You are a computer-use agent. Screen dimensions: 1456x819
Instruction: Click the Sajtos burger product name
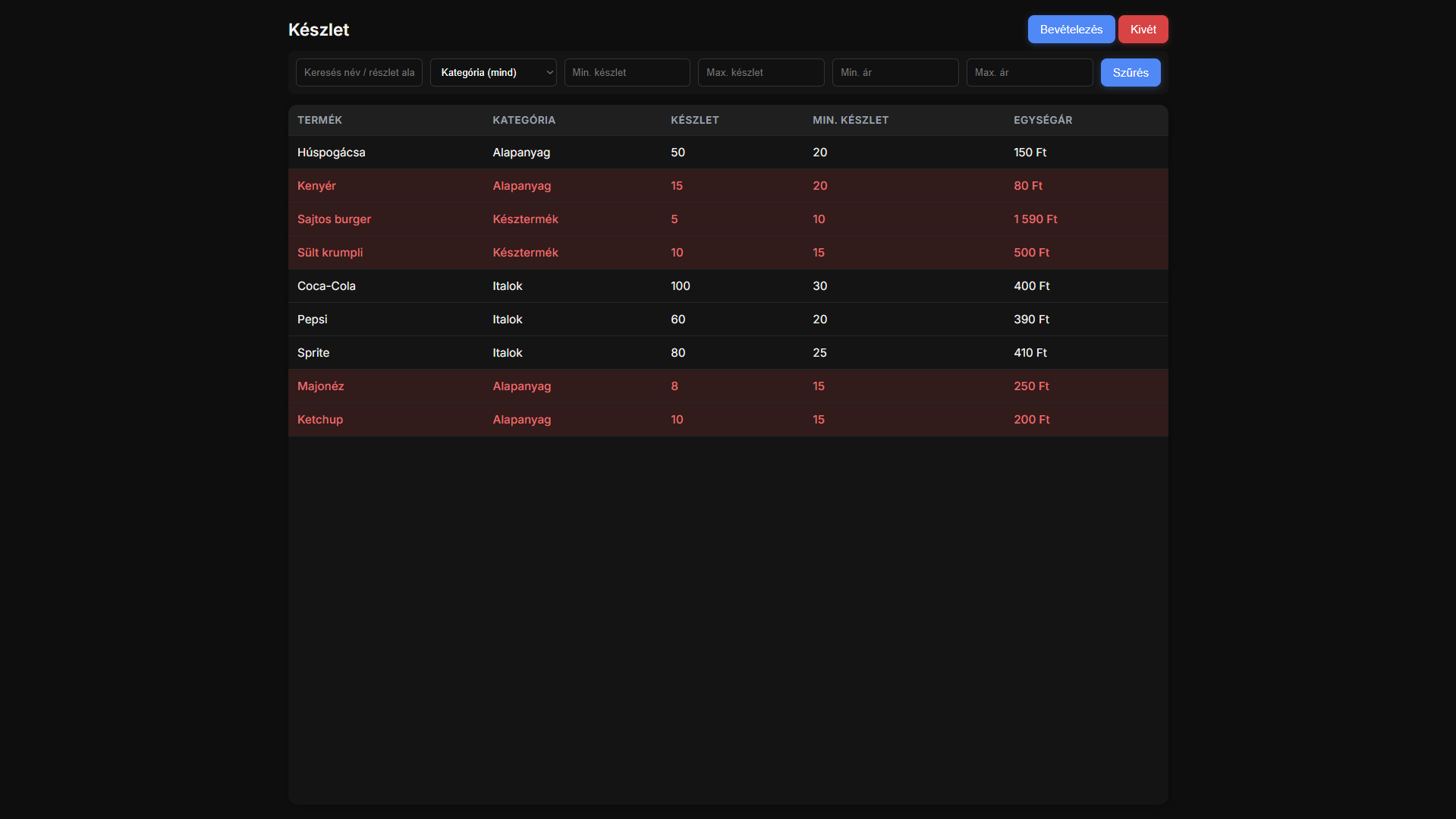[x=334, y=219]
